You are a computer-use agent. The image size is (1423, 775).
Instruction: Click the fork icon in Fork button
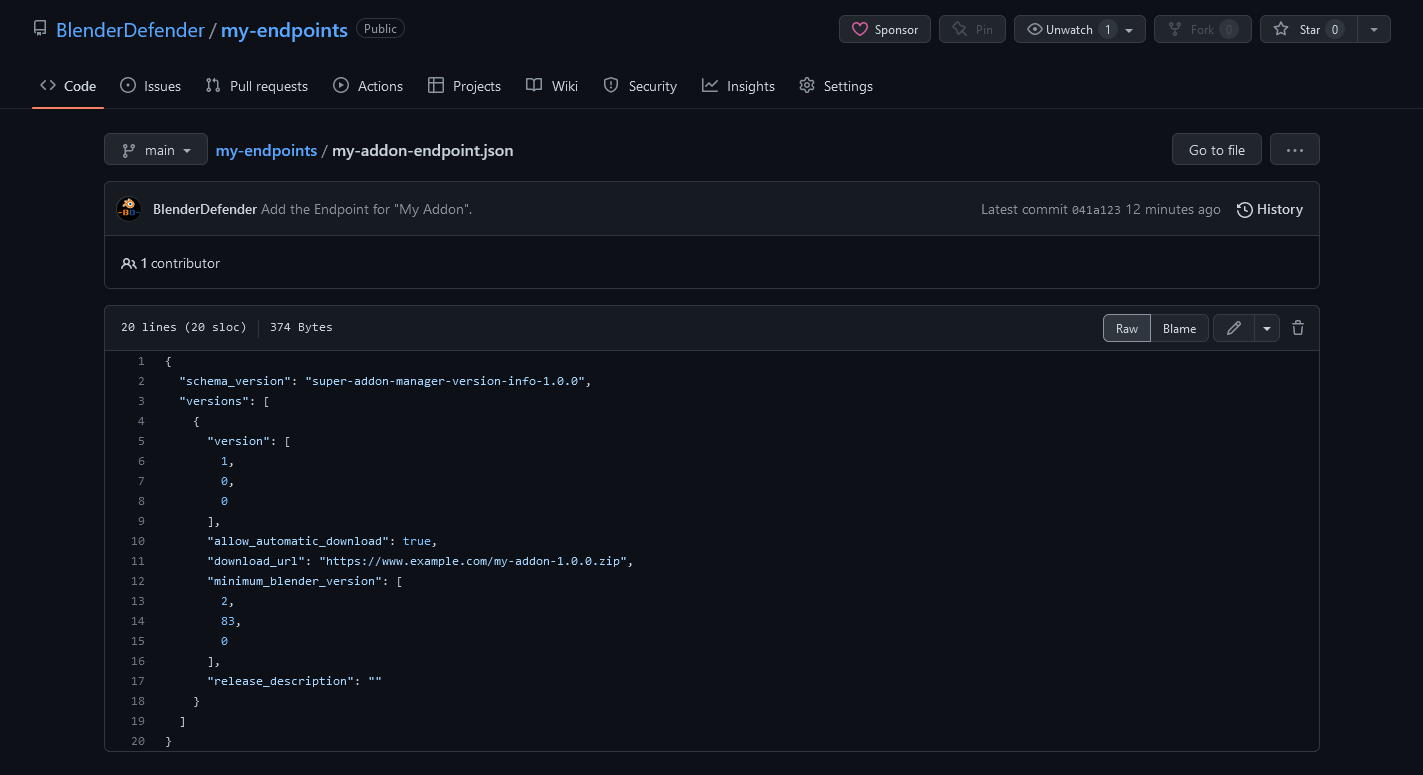coord(1174,30)
